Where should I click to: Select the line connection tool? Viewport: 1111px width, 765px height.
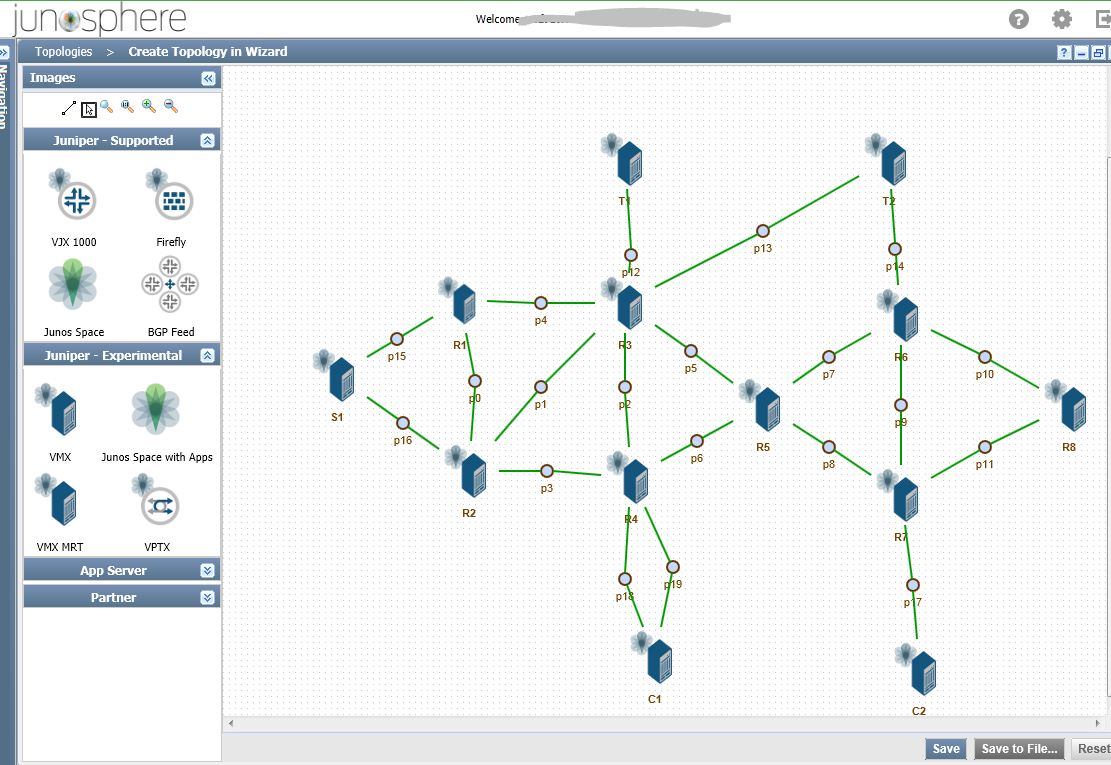click(x=69, y=108)
